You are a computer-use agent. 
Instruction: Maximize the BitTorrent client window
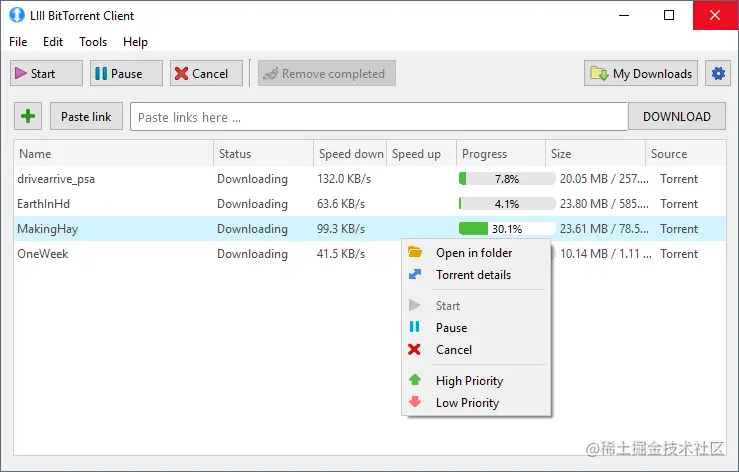coord(669,15)
